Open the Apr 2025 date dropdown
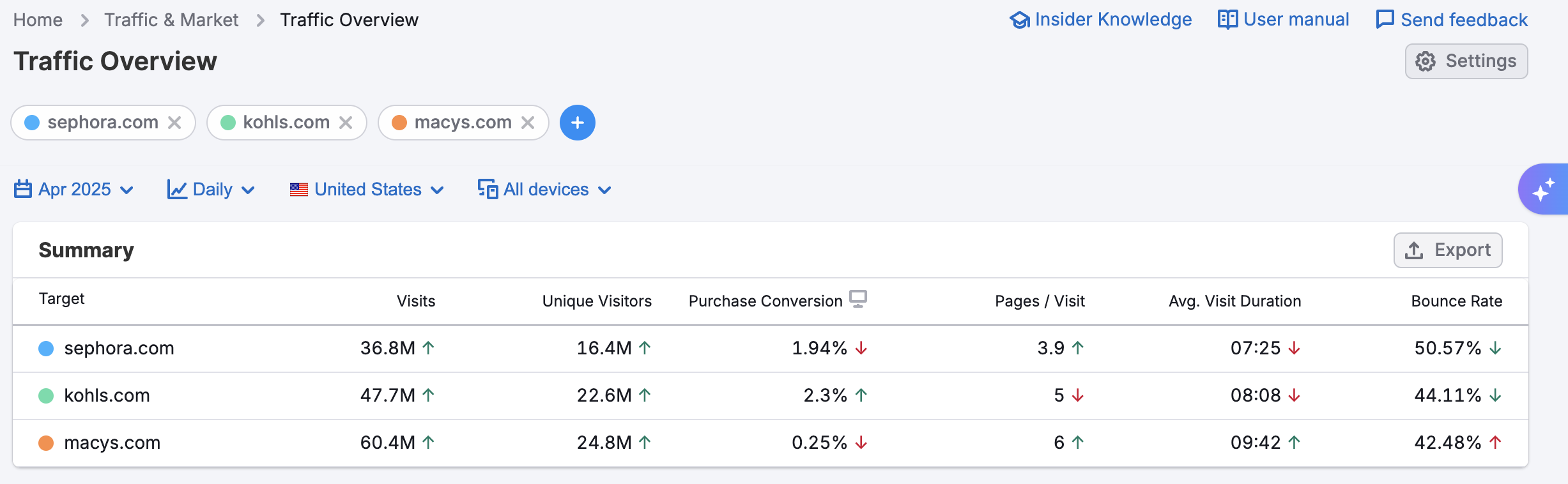The image size is (1568, 484). click(74, 190)
